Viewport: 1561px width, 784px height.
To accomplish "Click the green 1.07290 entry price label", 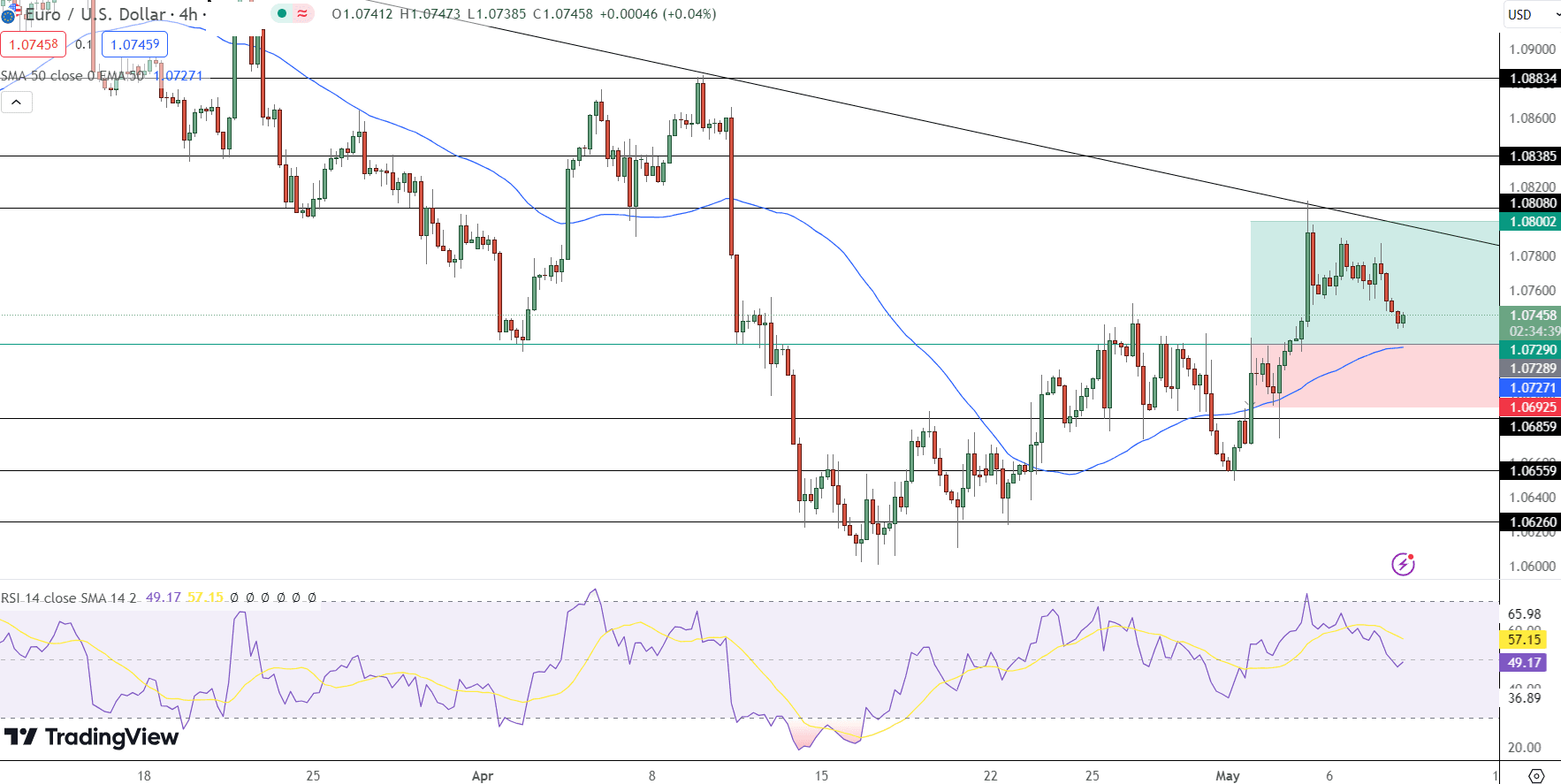I will [1532, 350].
